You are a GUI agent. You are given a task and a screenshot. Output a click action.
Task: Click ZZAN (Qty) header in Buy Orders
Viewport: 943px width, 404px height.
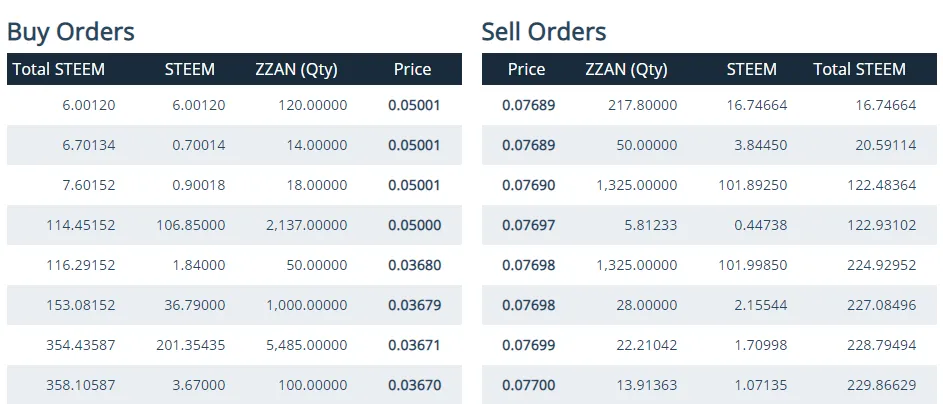coord(296,69)
